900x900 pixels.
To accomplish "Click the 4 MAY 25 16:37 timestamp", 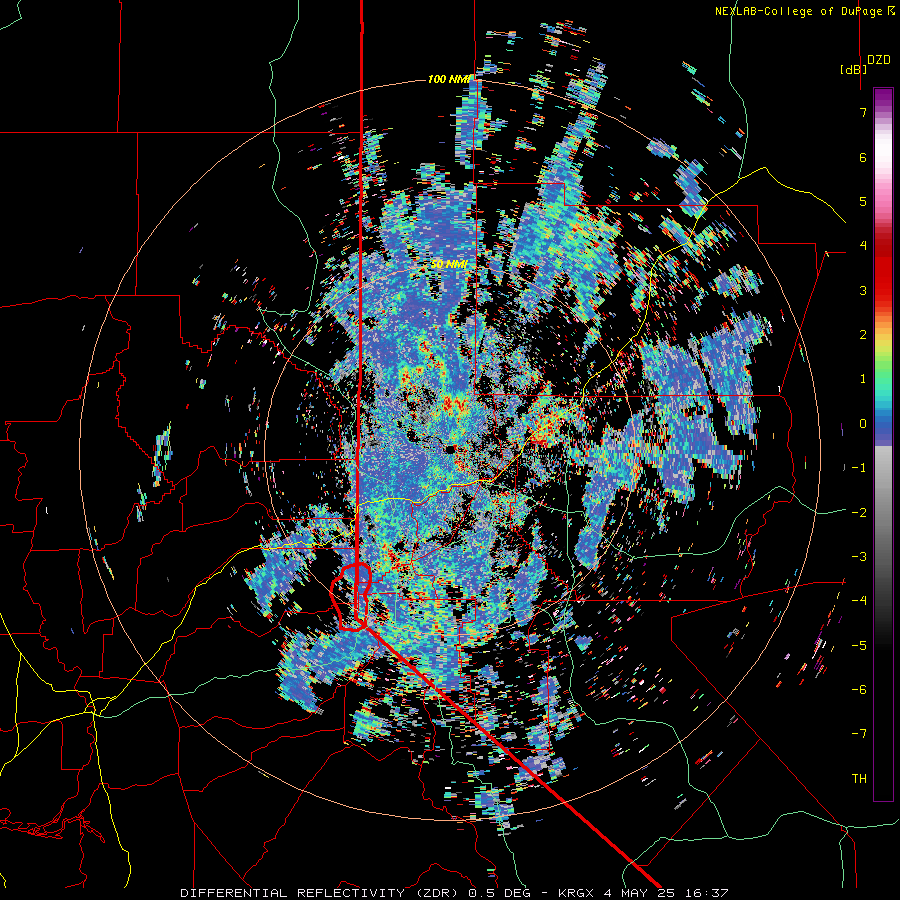I will coord(666,893).
